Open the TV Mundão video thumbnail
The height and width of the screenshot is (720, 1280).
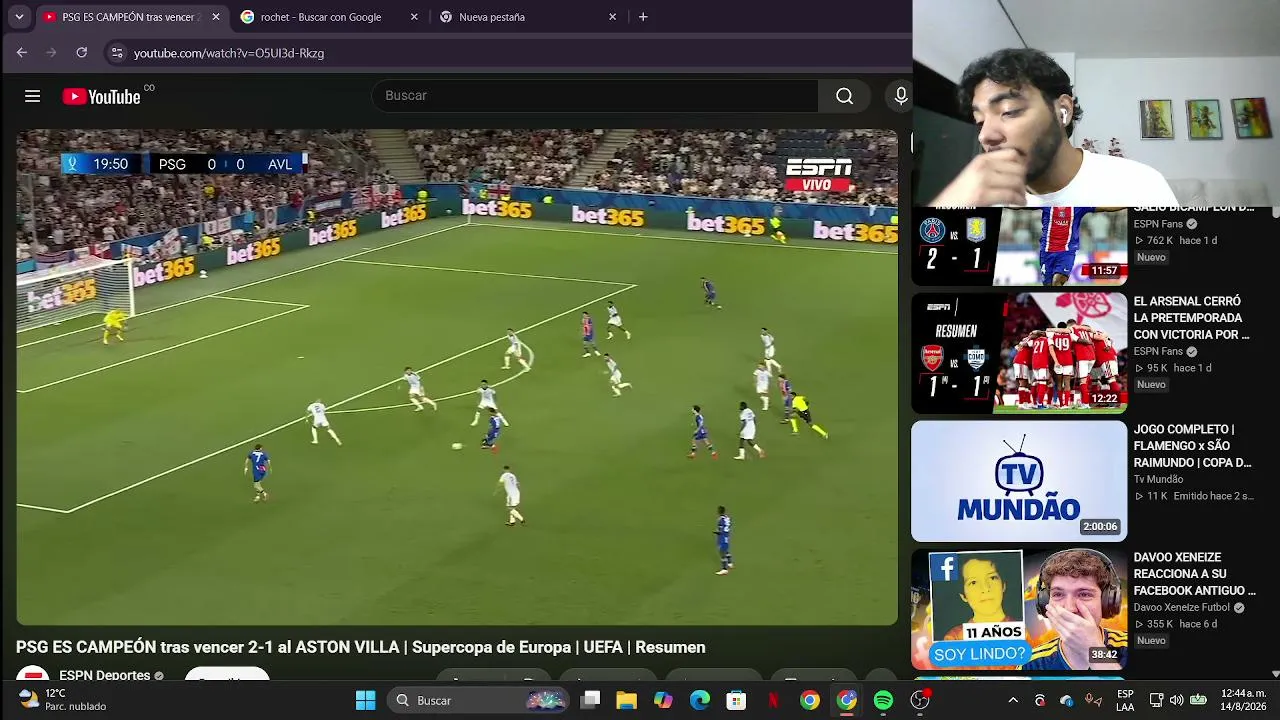(x=1019, y=481)
